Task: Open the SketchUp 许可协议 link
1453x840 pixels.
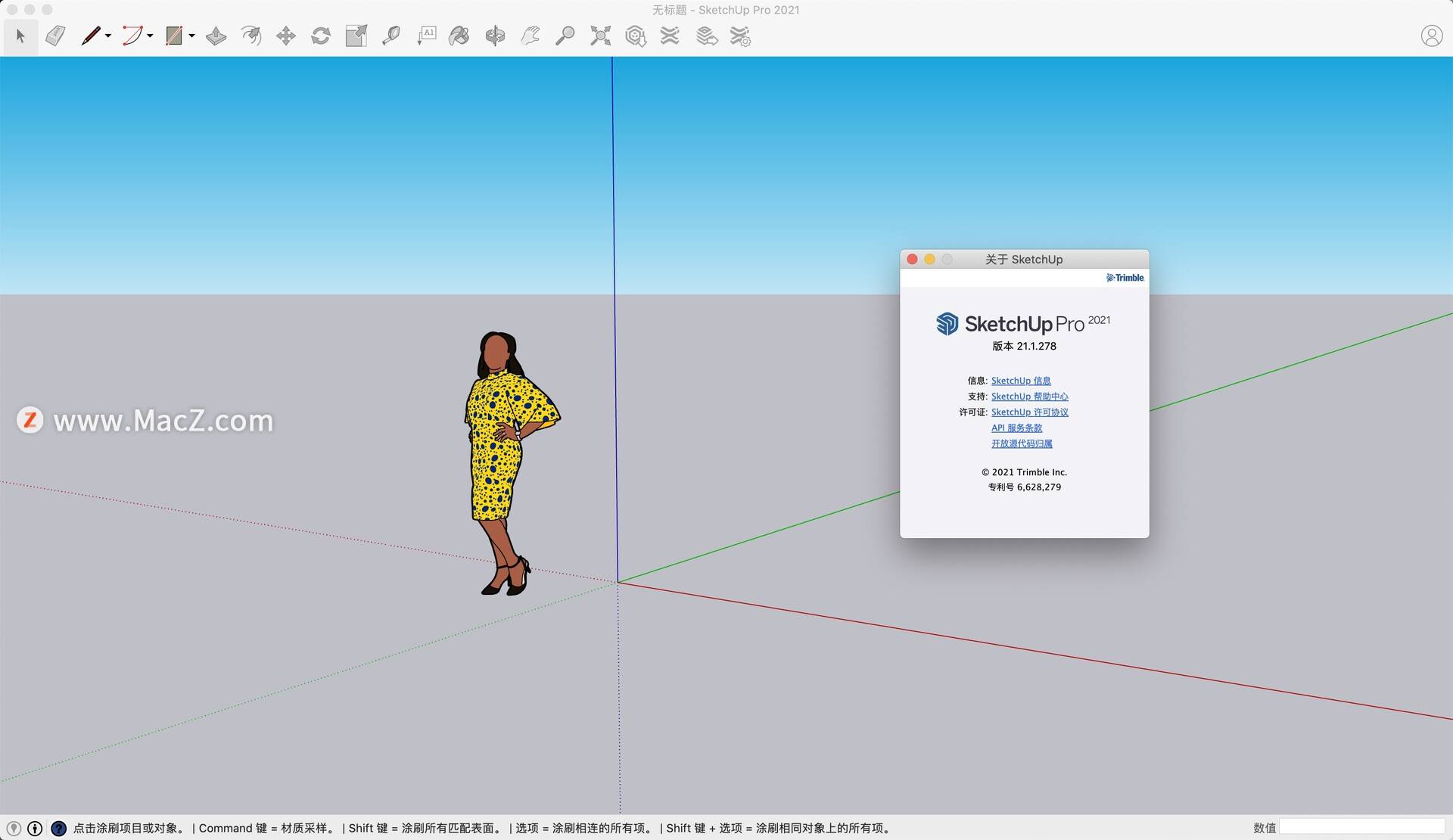Action: coord(1029,412)
